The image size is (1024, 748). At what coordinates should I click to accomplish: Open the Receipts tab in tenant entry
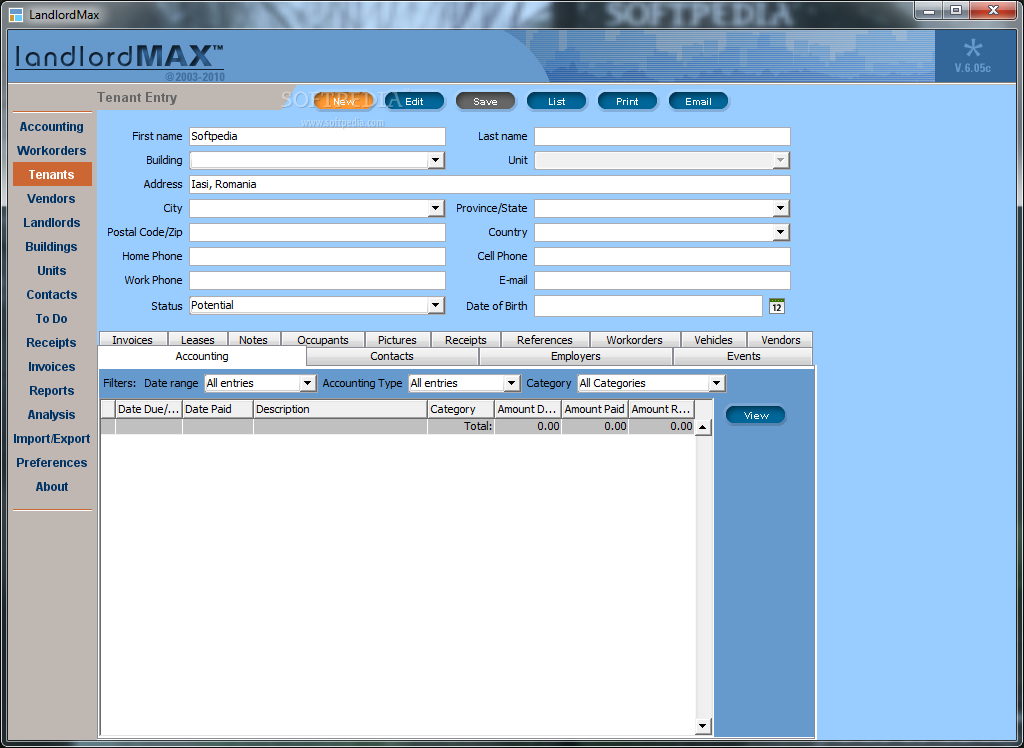[466, 340]
